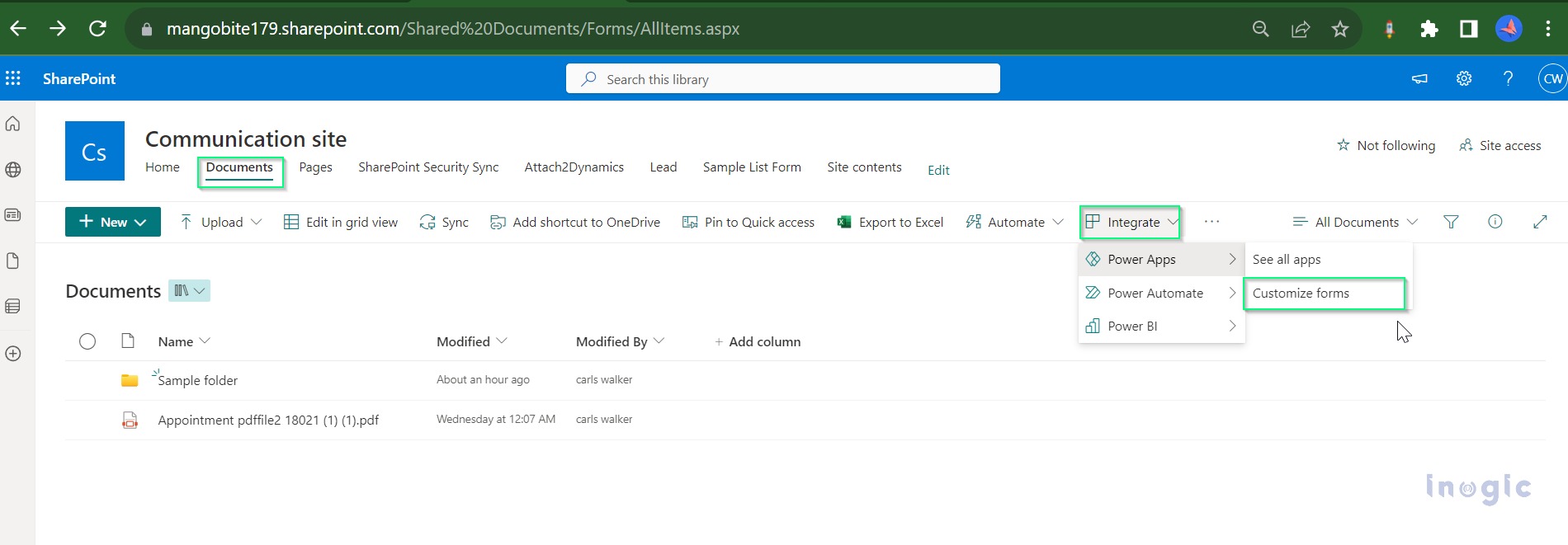Bookmark this page with the star
Viewport: 1568px width, 545px height.
[x=1340, y=29]
